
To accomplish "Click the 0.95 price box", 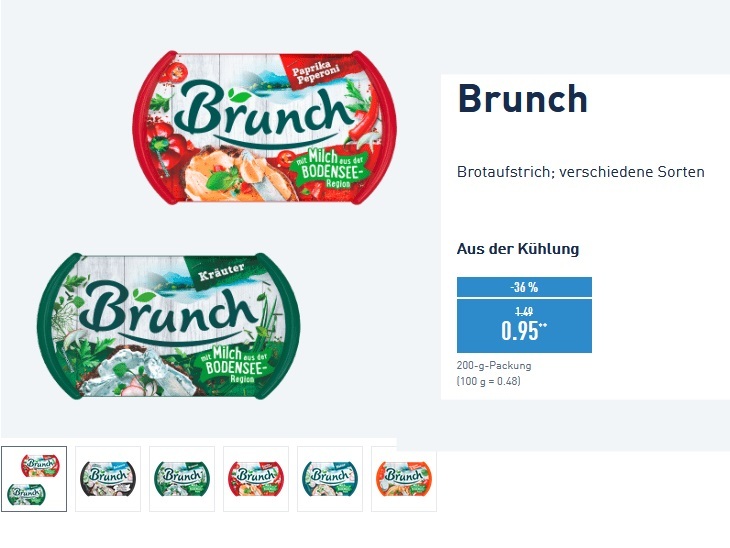I will (524, 326).
